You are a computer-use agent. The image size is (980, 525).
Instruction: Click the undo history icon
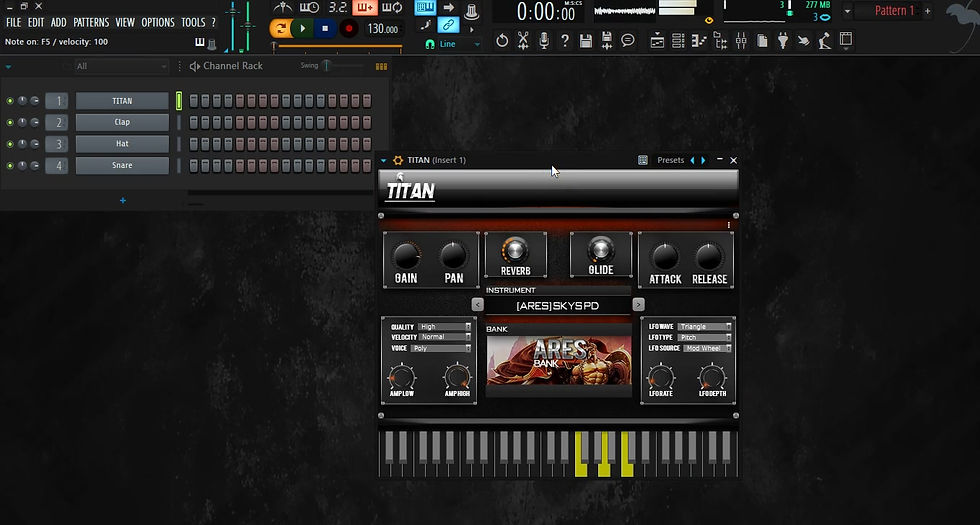tap(502, 41)
